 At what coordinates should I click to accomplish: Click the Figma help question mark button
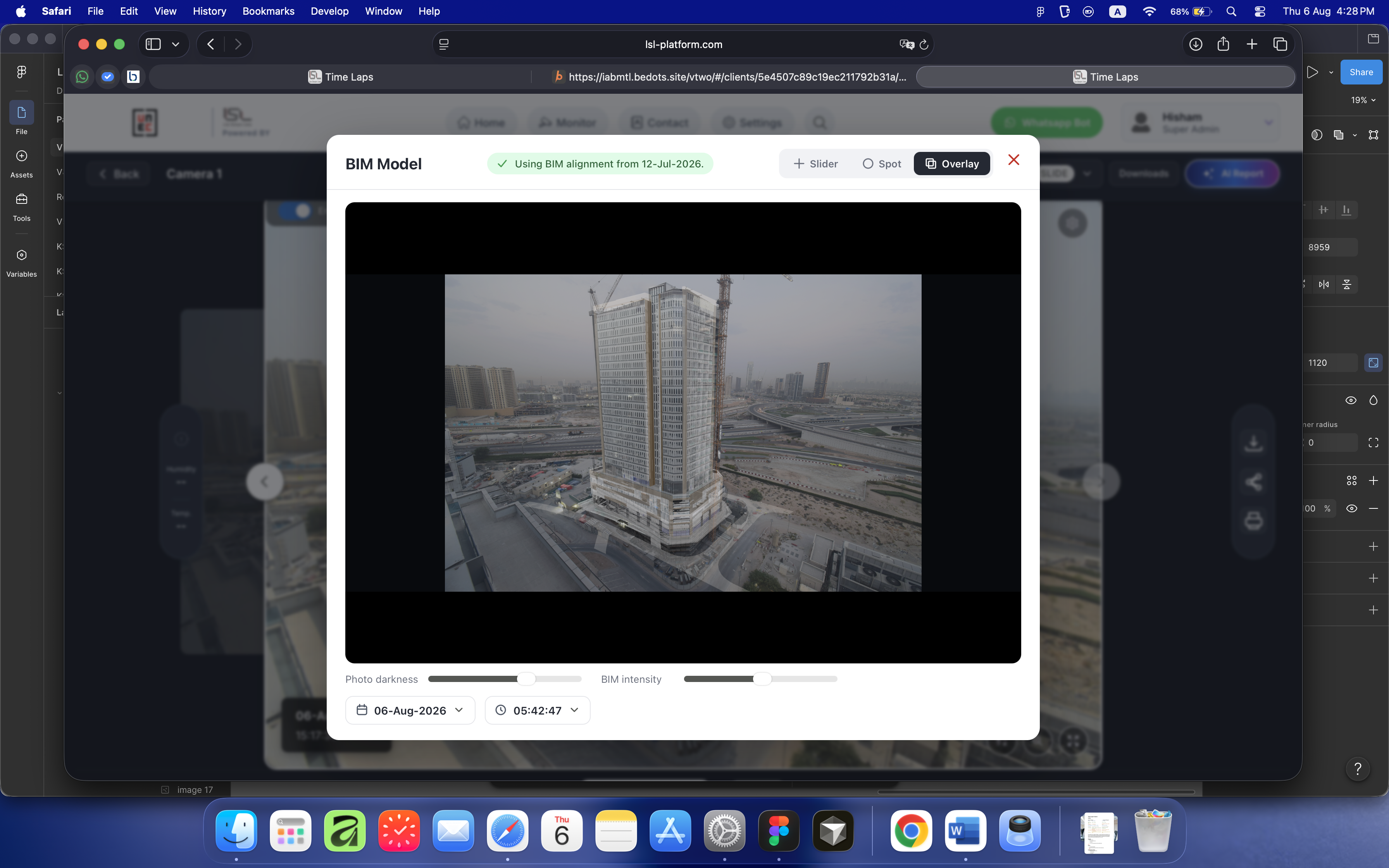coord(1358,769)
